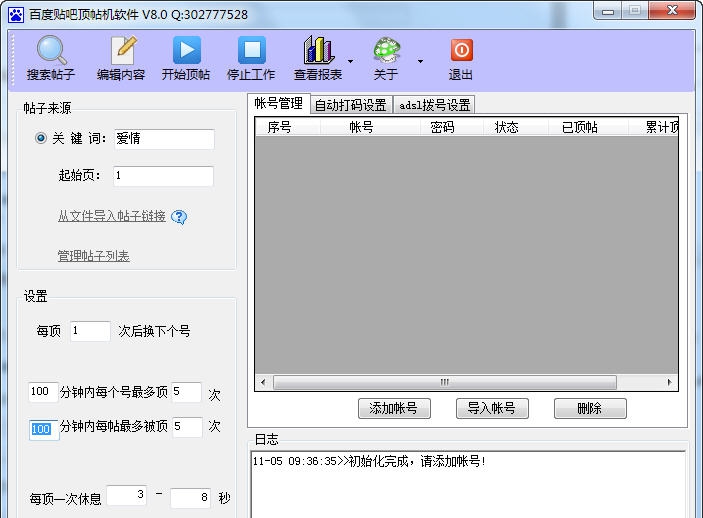Click the 导入帐号 button
The height and width of the screenshot is (518, 703).
click(x=492, y=408)
